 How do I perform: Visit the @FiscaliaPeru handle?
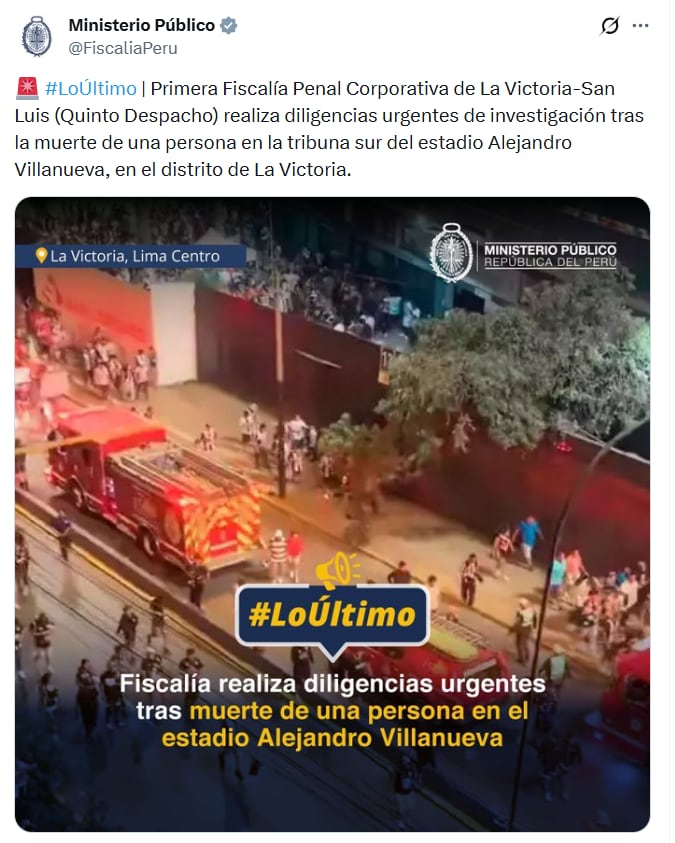[x=123, y=48]
